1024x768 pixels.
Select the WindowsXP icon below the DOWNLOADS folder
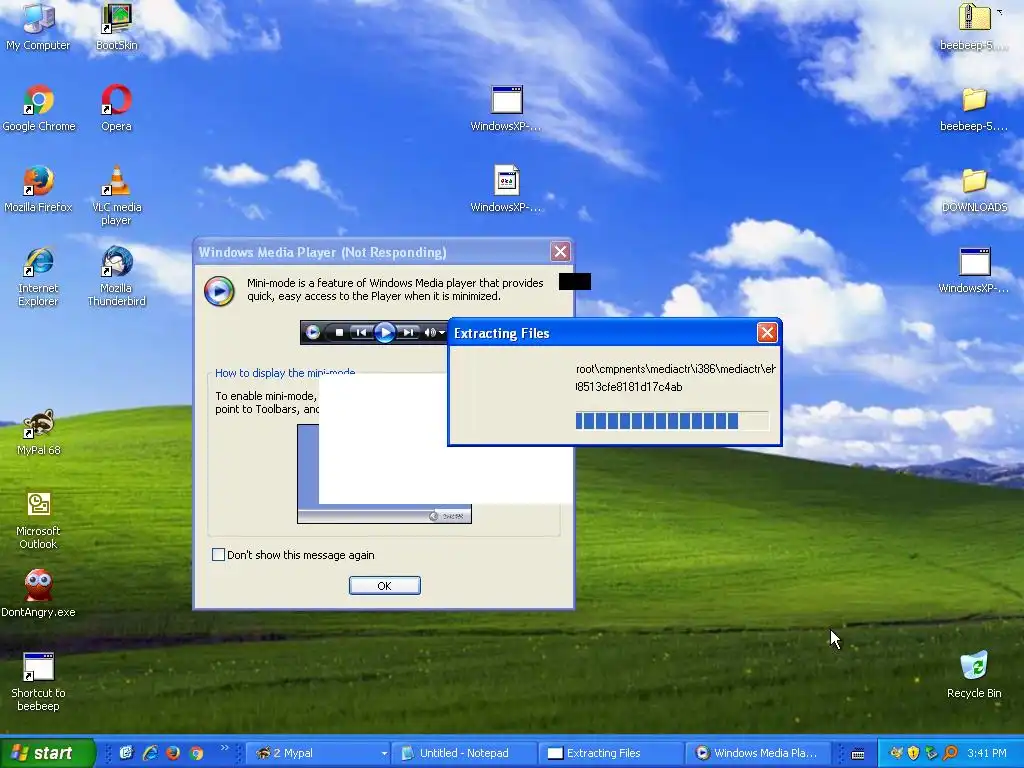(x=974, y=270)
